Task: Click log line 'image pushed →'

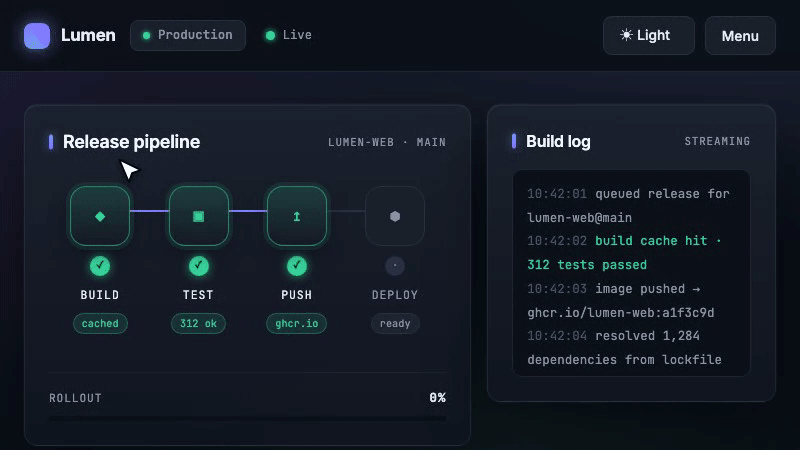Action: coord(647,289)
